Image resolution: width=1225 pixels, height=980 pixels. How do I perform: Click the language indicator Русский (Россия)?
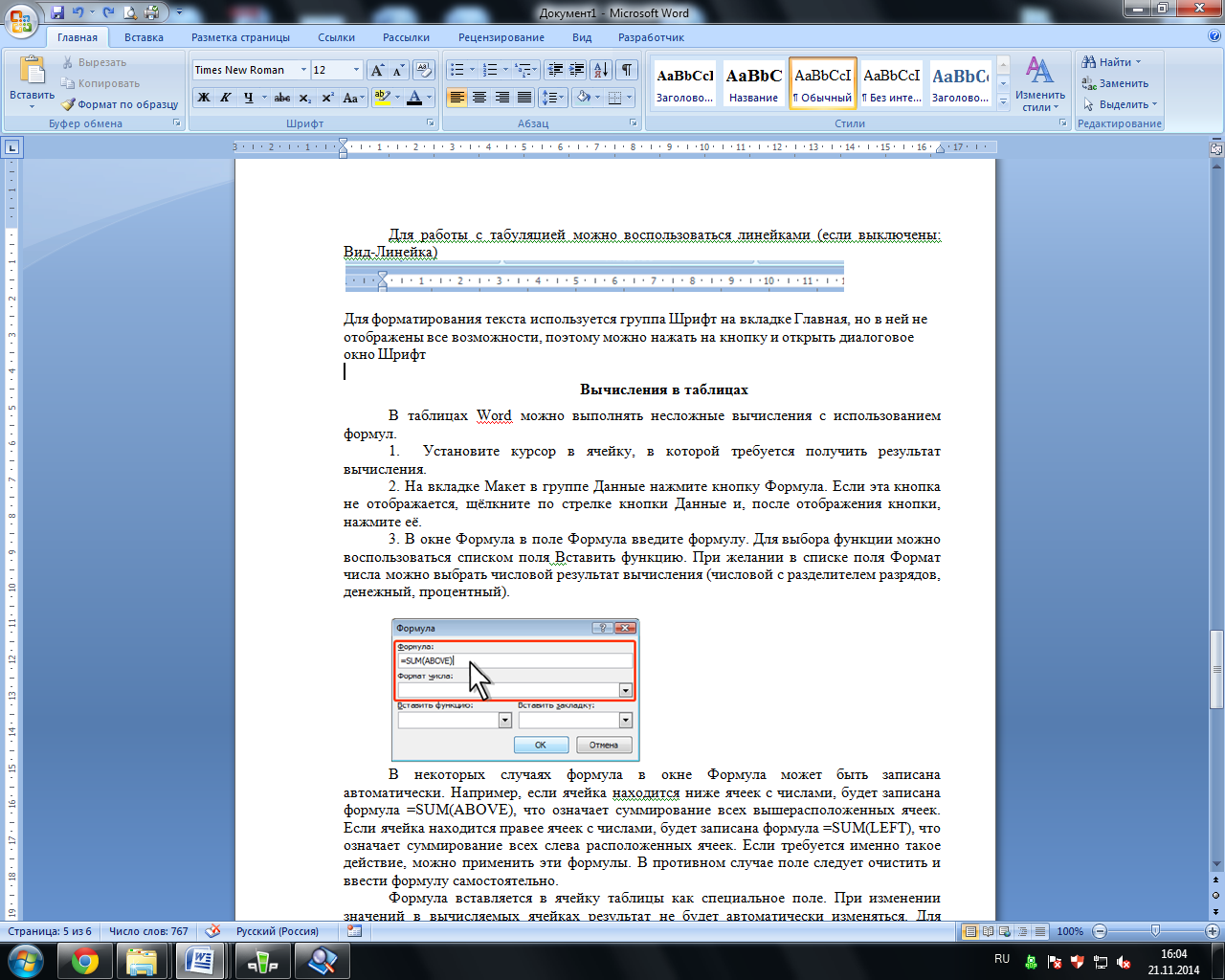(x=278, y=931)
